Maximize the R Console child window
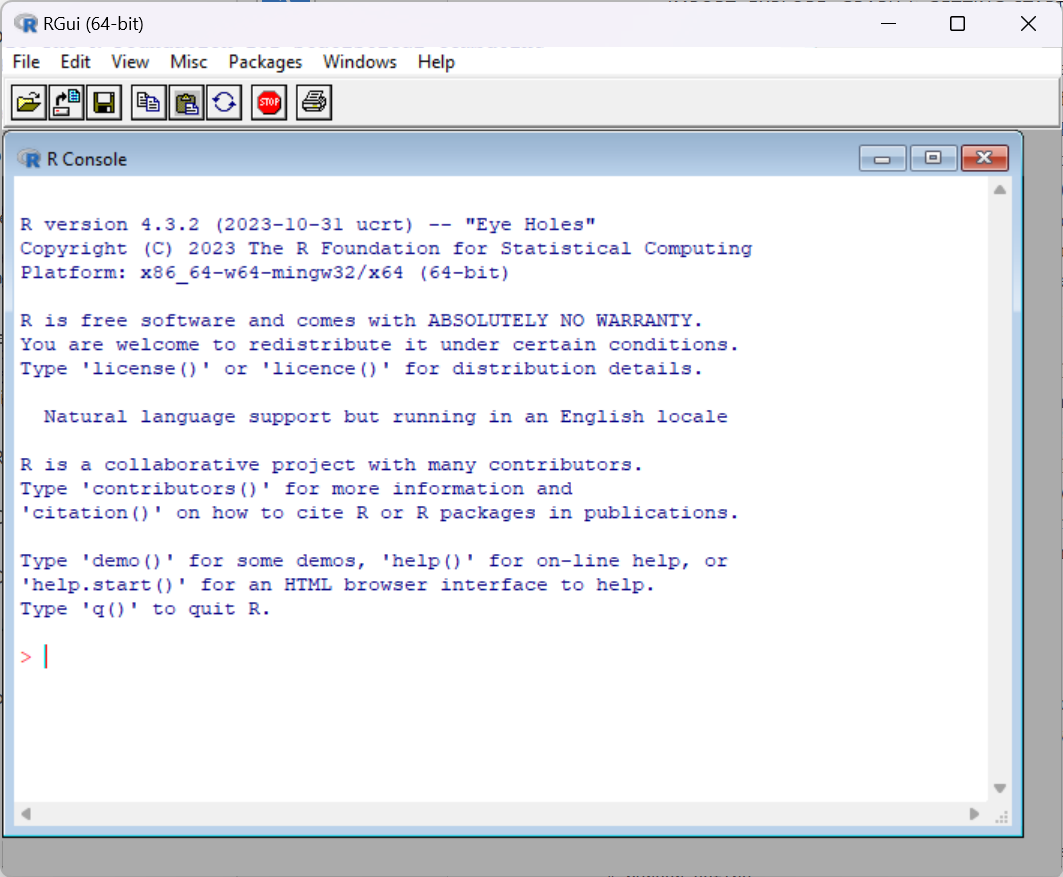The width and height of the screenshot is (1063, 877). (933, 158)
